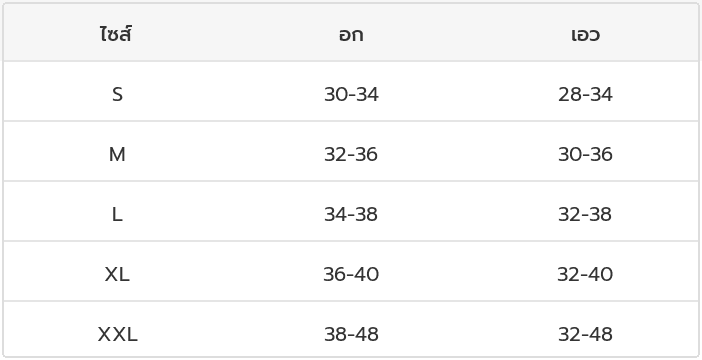The image size is (702, 360).
Task: Click chest value 38-48
Action: [351, 334]
